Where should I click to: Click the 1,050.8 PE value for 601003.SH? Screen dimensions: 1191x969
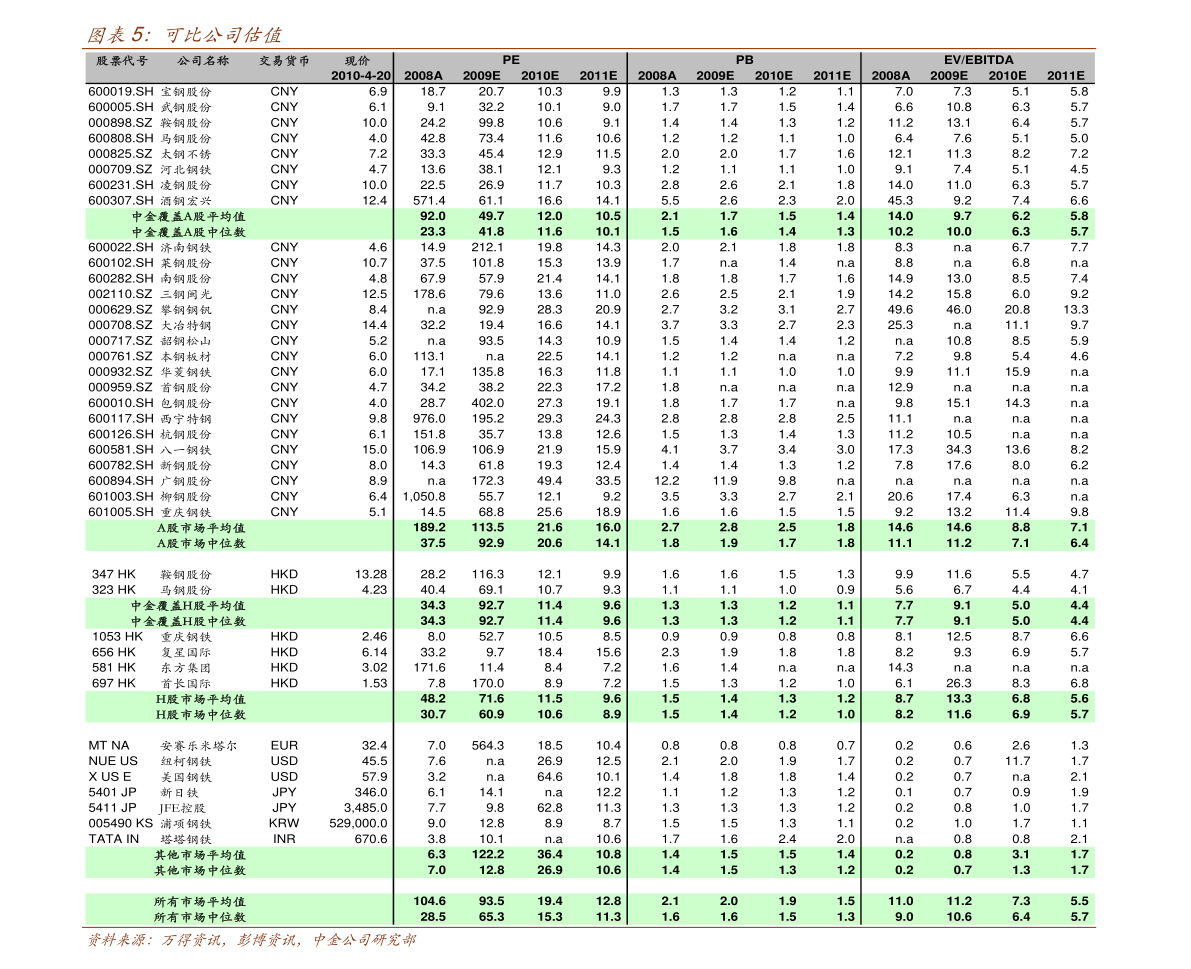425,497
